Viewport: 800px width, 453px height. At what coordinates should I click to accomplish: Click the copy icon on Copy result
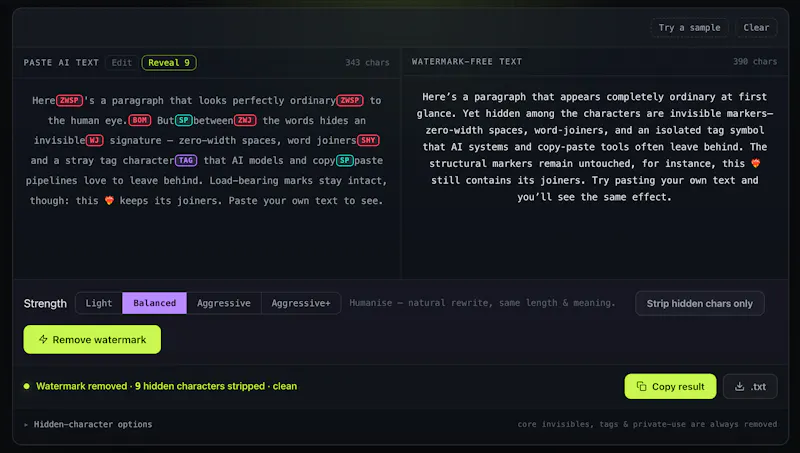[641, 386]
